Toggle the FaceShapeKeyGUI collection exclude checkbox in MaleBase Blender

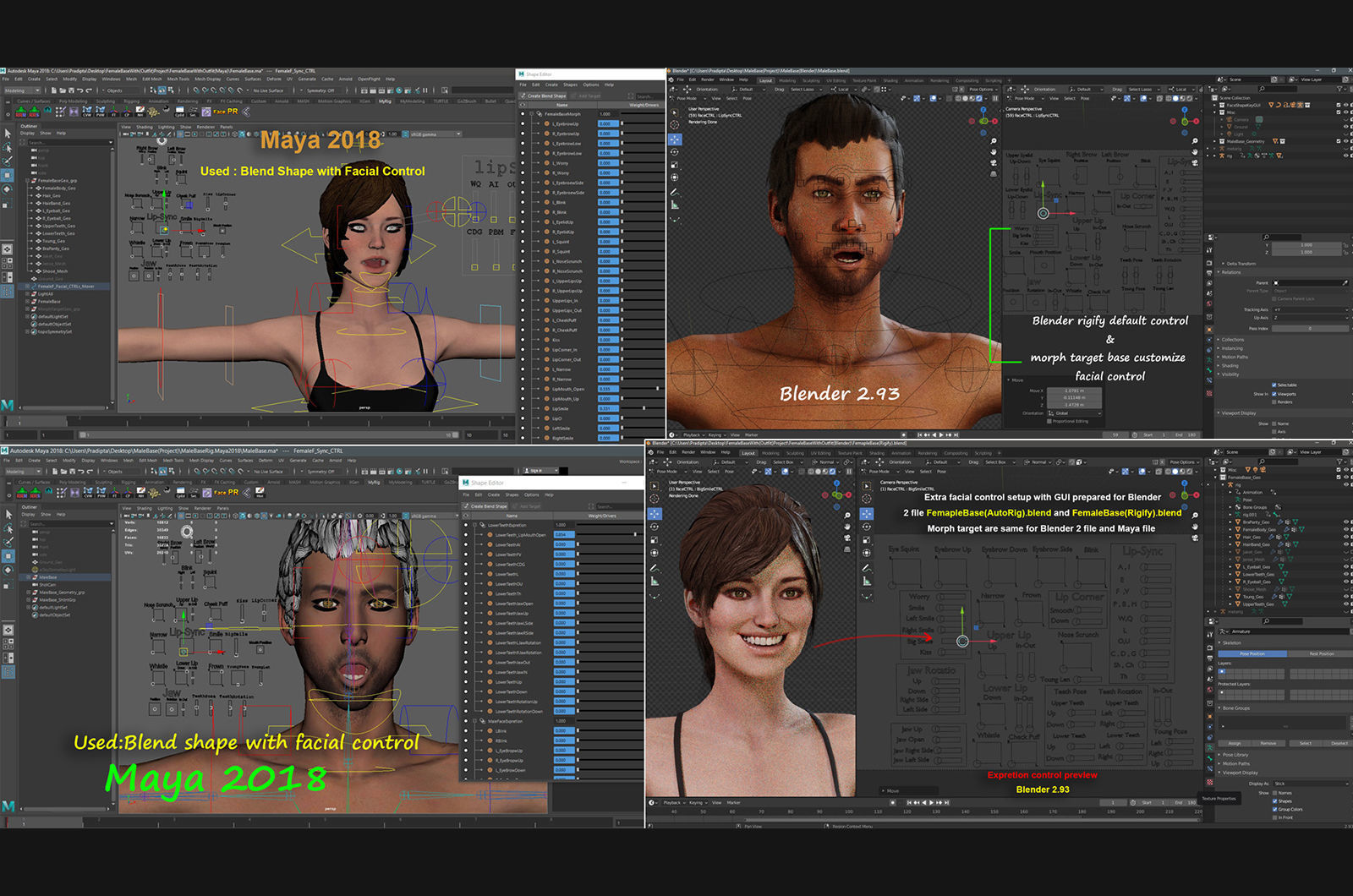[1339, 105]
